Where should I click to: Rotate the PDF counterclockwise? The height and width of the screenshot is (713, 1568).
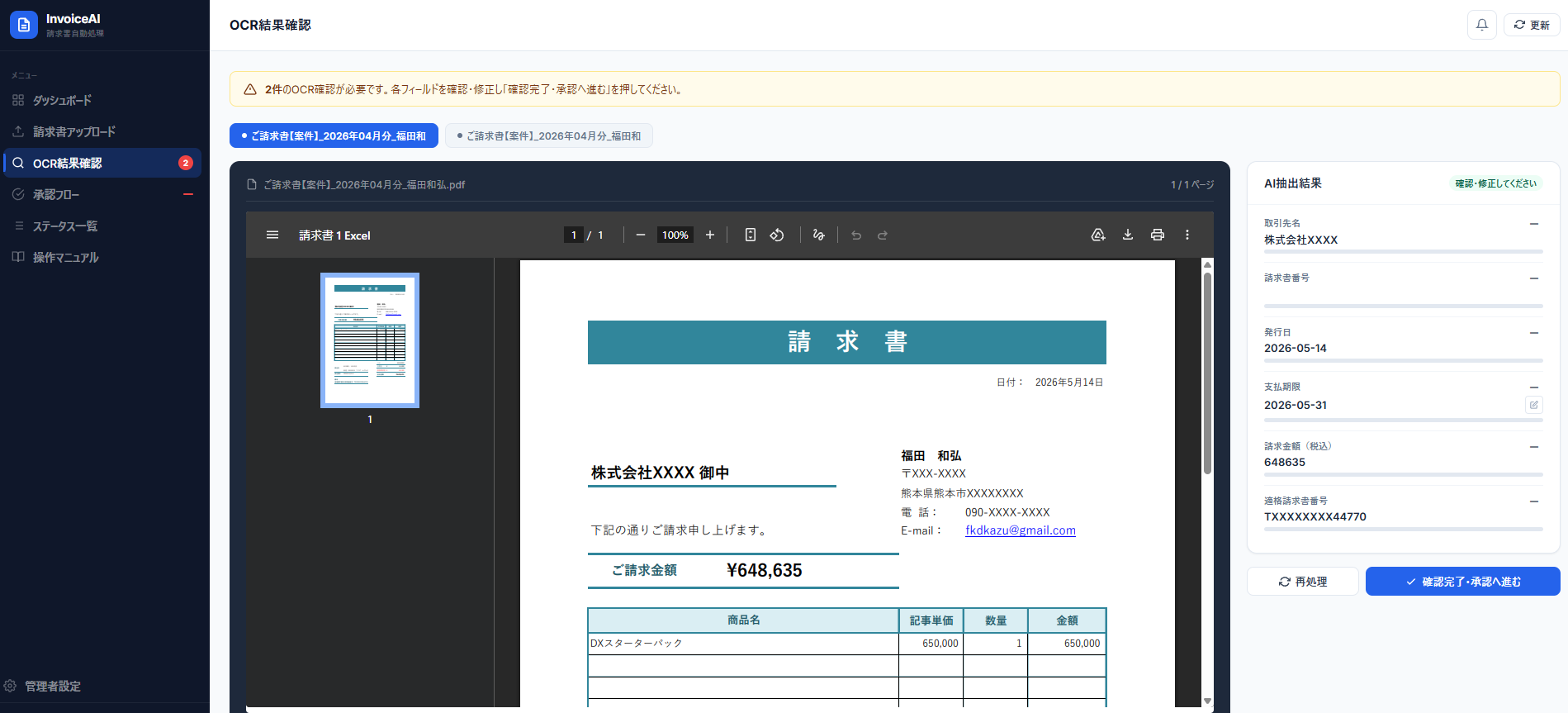[x=777, y=235]
